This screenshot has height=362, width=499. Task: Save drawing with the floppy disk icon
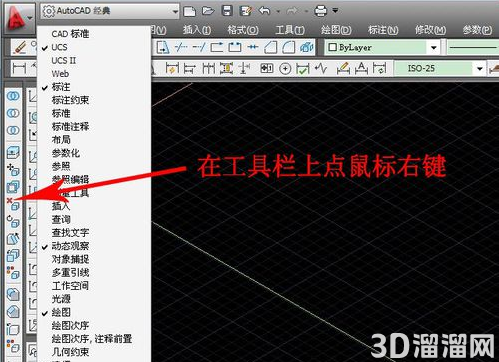click(227, 11)
